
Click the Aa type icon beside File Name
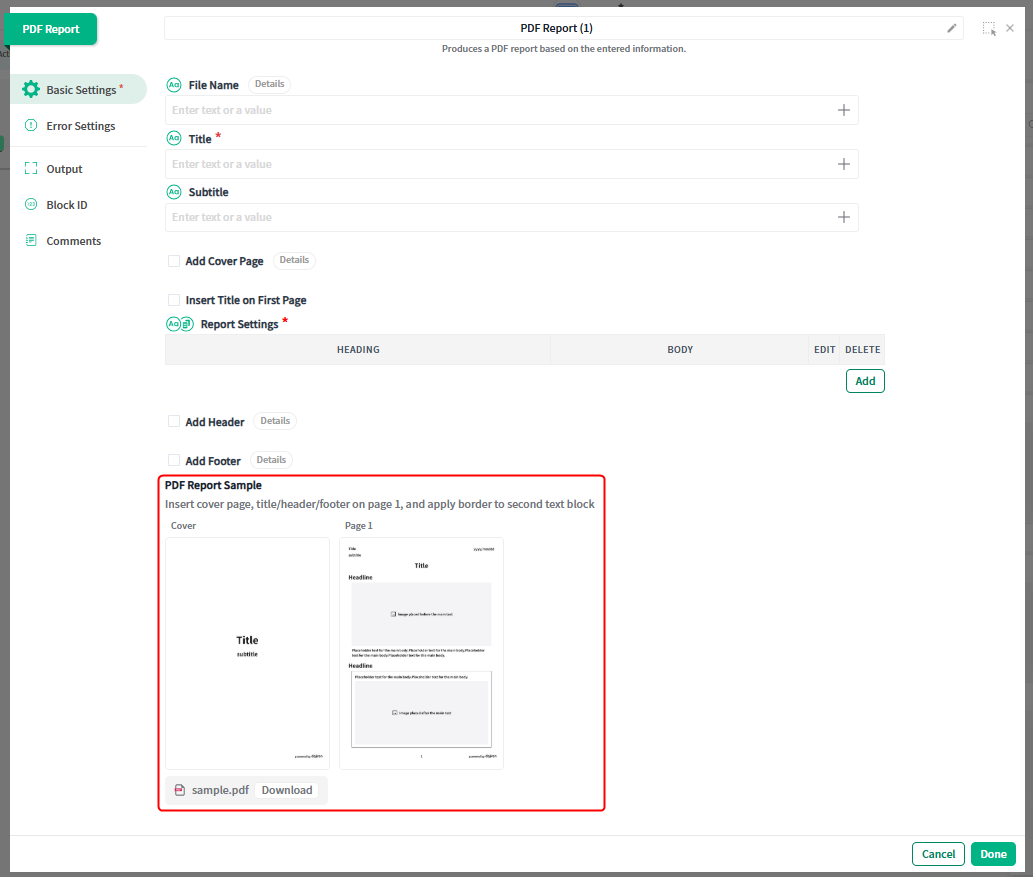174,85
